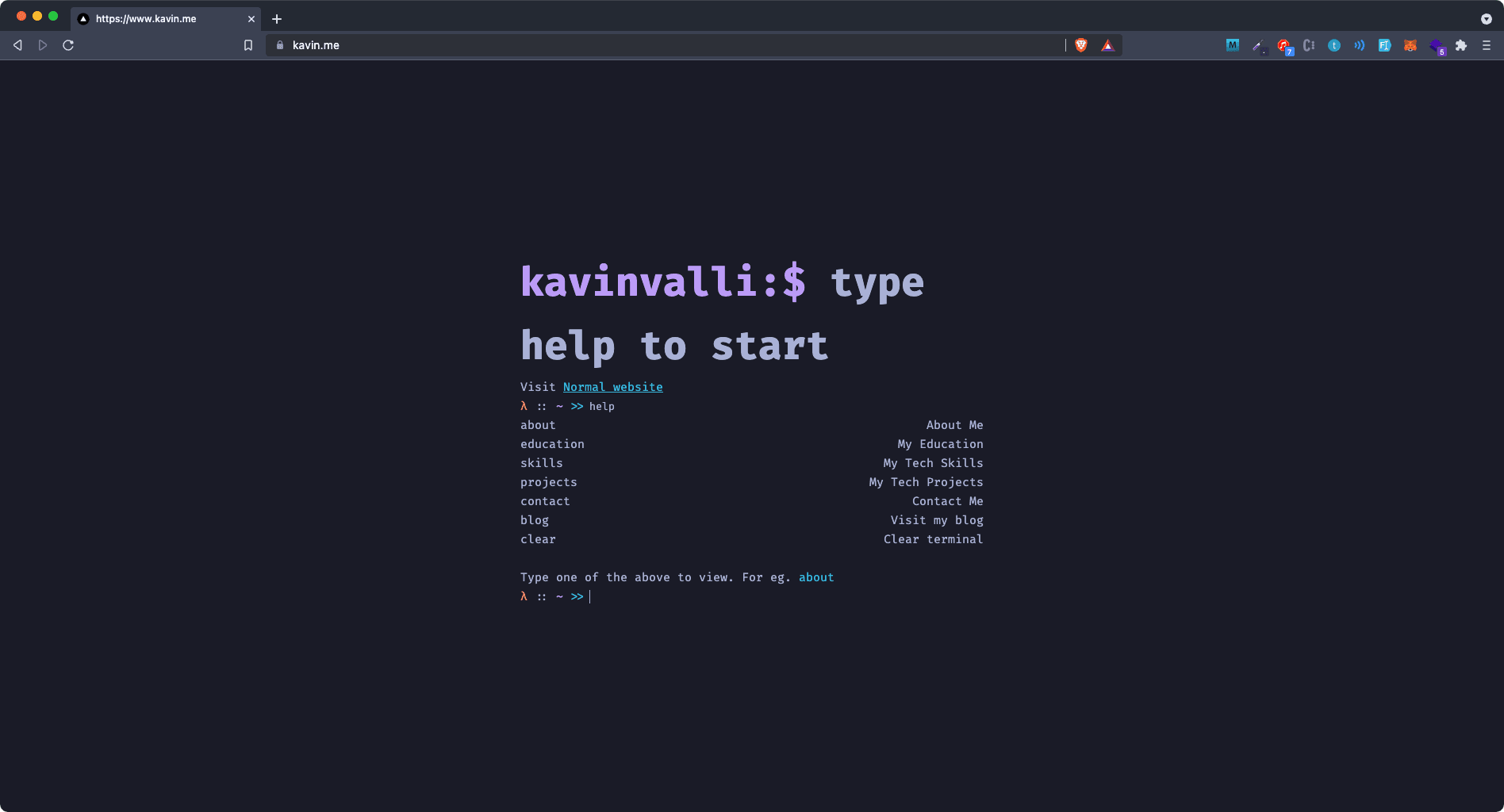Screen dimensions: 1504x812
Task: Click the padlock icon beside kavin.me
Action: pos(279,45)
